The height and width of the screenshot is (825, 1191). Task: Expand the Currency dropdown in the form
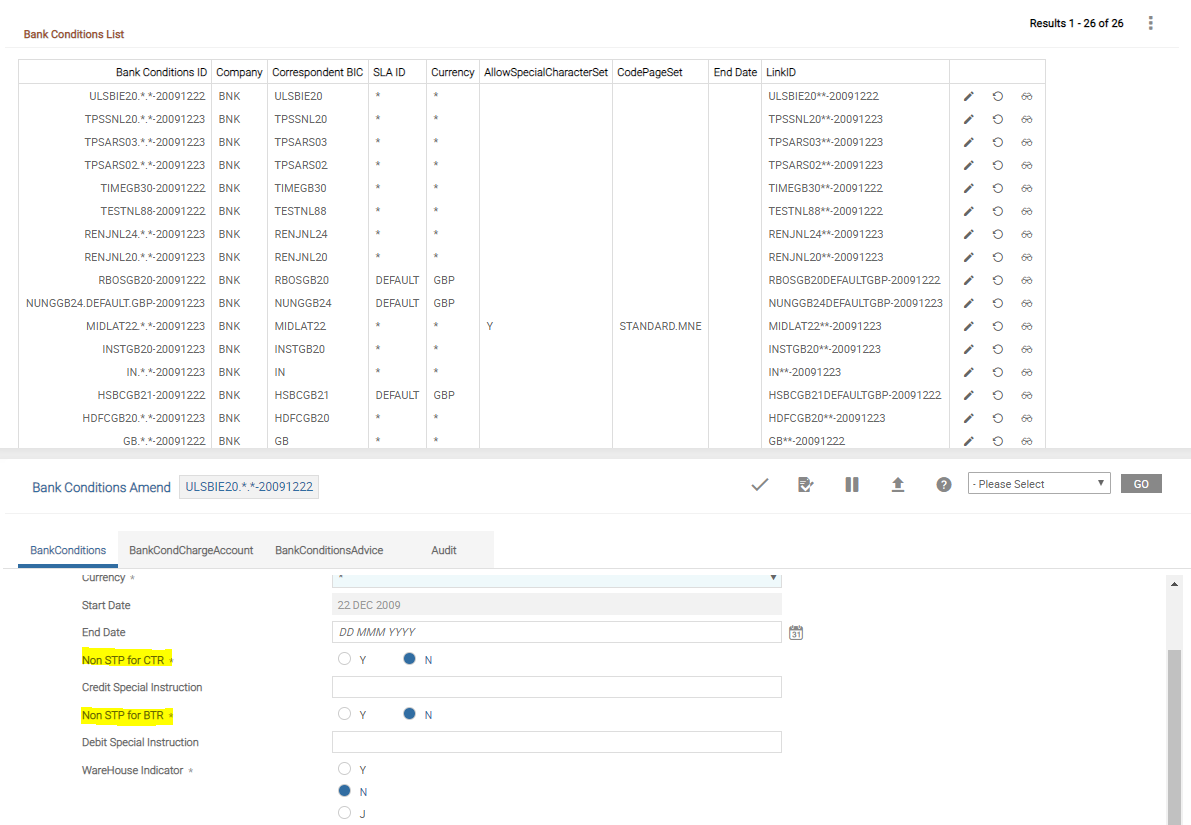click(773, 578)
